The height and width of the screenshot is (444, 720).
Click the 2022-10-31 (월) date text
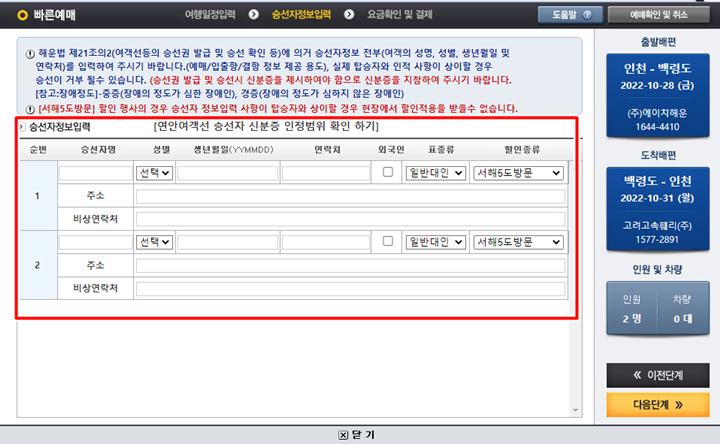(657, 198)
